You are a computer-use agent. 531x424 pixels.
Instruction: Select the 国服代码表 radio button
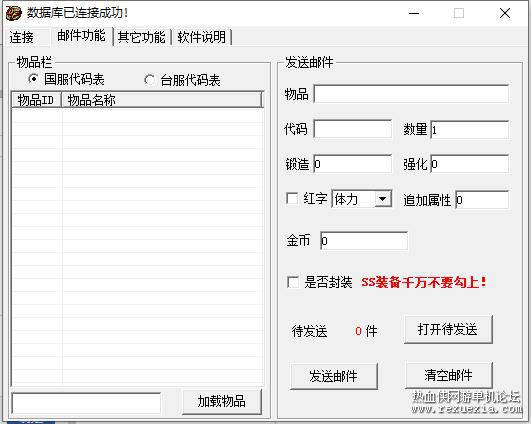coord(33,79)
